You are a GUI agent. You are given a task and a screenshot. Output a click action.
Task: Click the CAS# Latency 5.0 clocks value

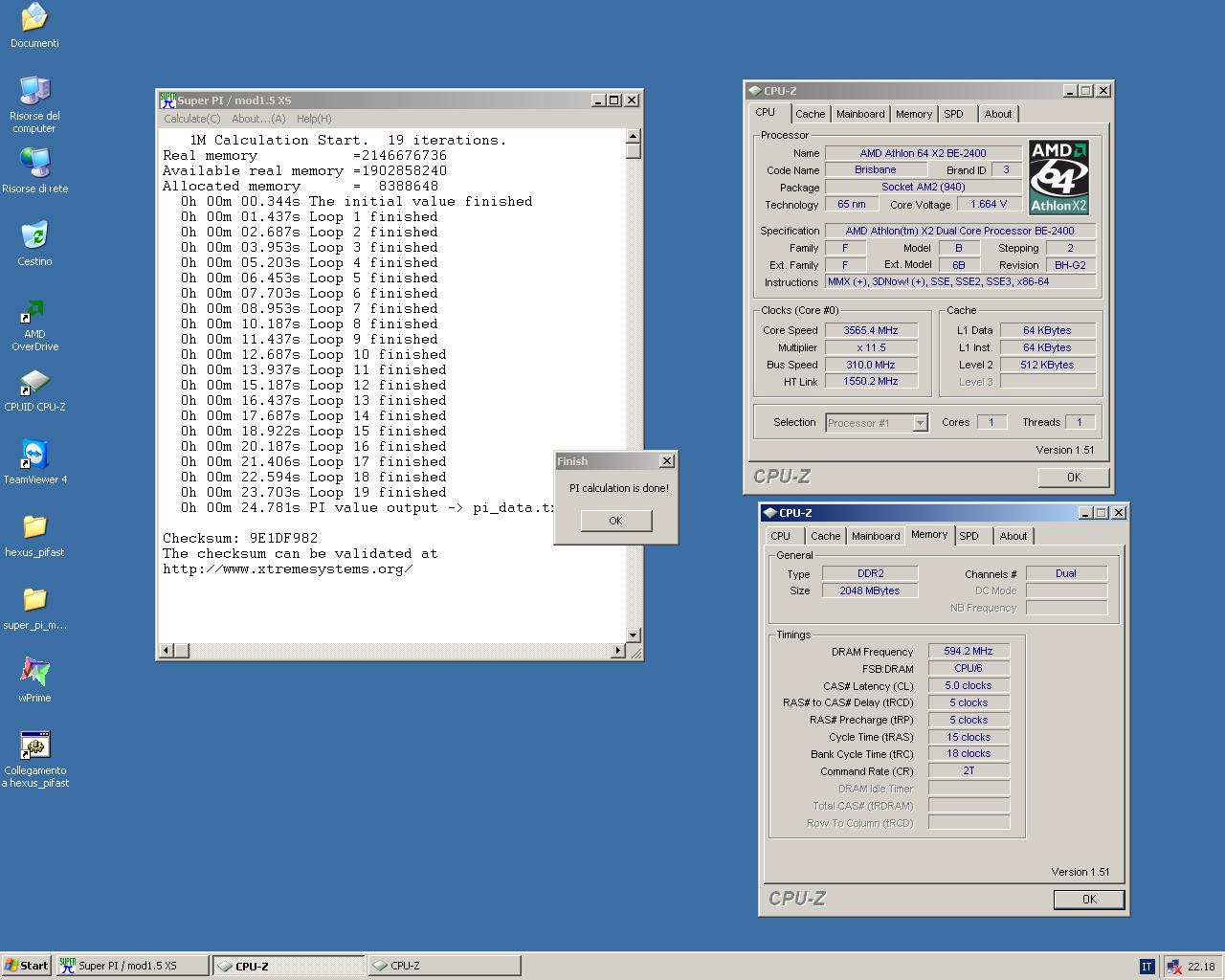[969, 685]
